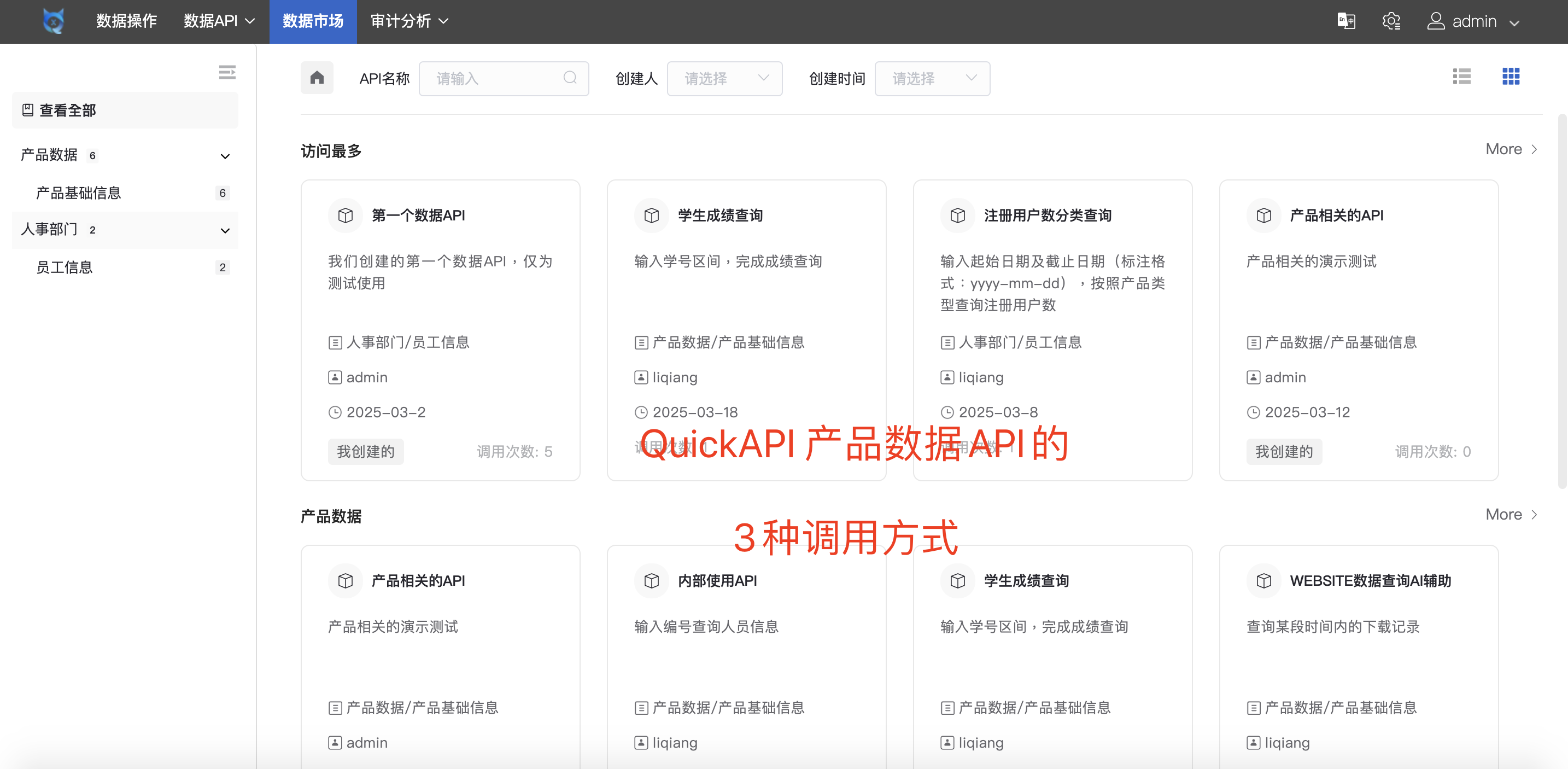Open the 创建人 dropdown
Image resolution: width=1568 pixels, height=769 pixels.
[x=724, y=79]
